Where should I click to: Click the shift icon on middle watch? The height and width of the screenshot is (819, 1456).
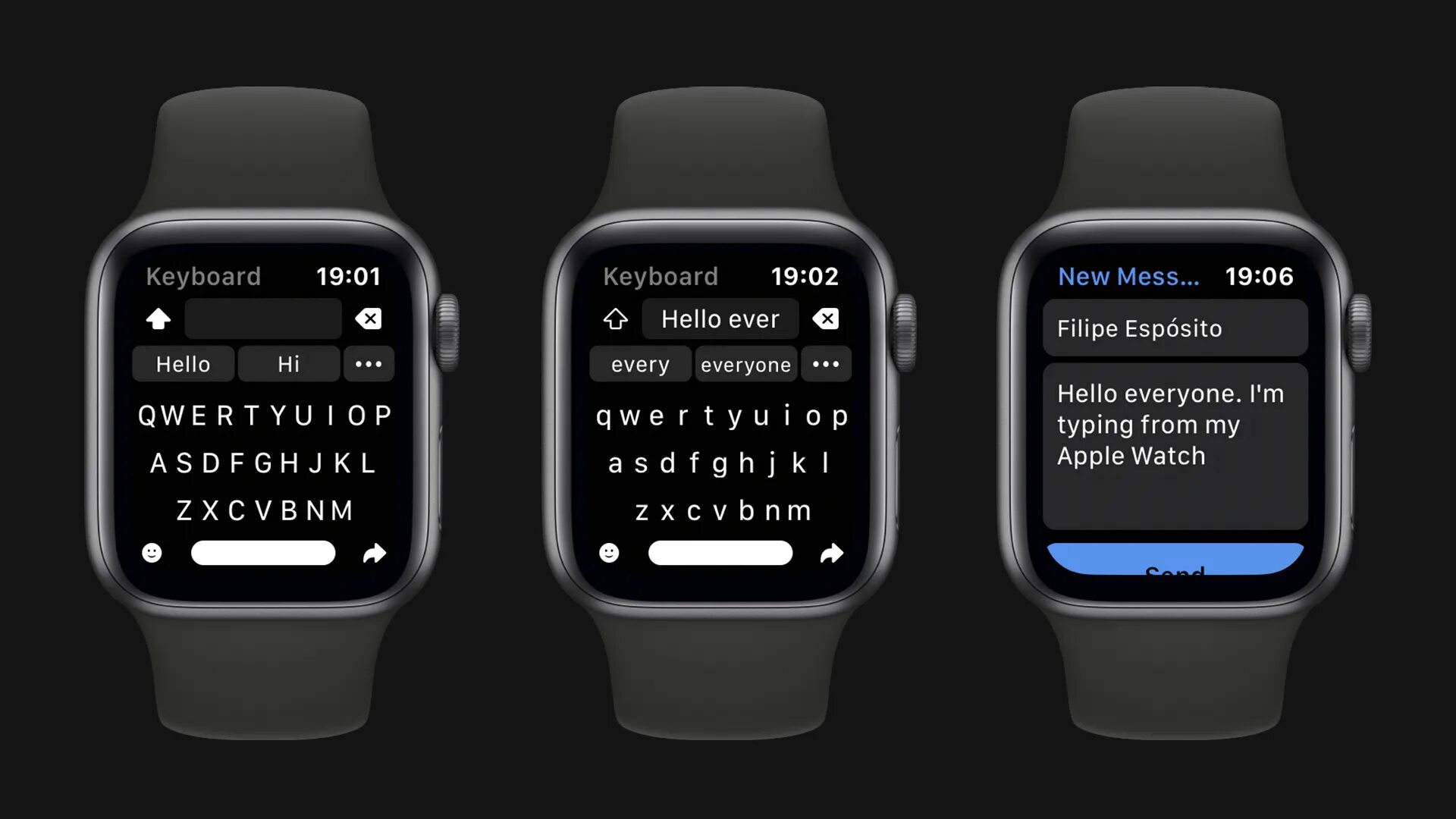[615, 319]
